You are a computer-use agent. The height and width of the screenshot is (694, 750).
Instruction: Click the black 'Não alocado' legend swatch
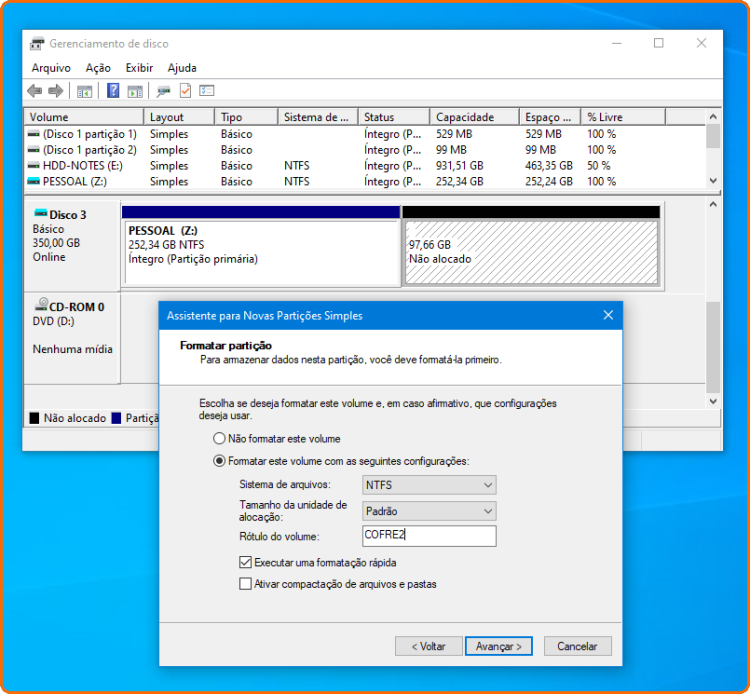tap(34, 418)
